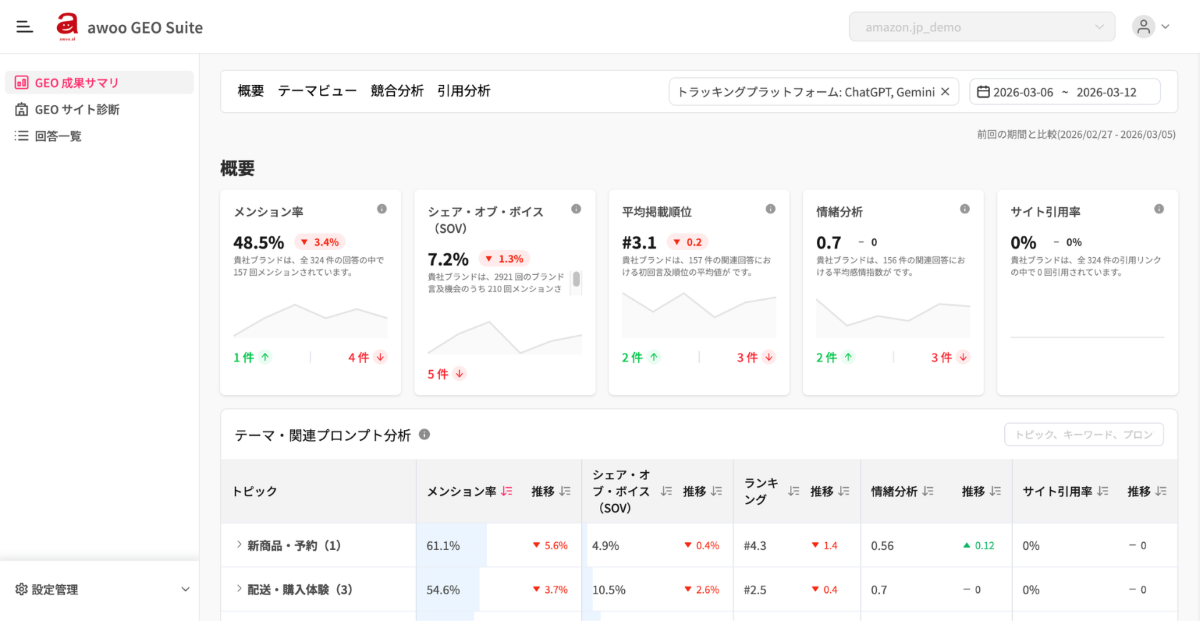1200x628 pixels.
Task: Click info icon beside テーマ・関連プロンプト分析
Action: coord(425,435)
